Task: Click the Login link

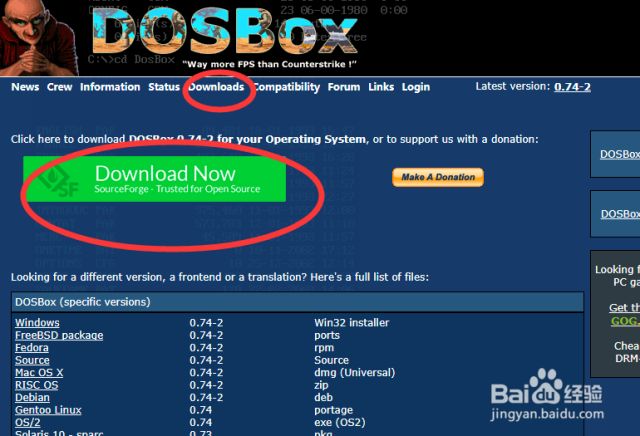Action: (x=416, y=87)
